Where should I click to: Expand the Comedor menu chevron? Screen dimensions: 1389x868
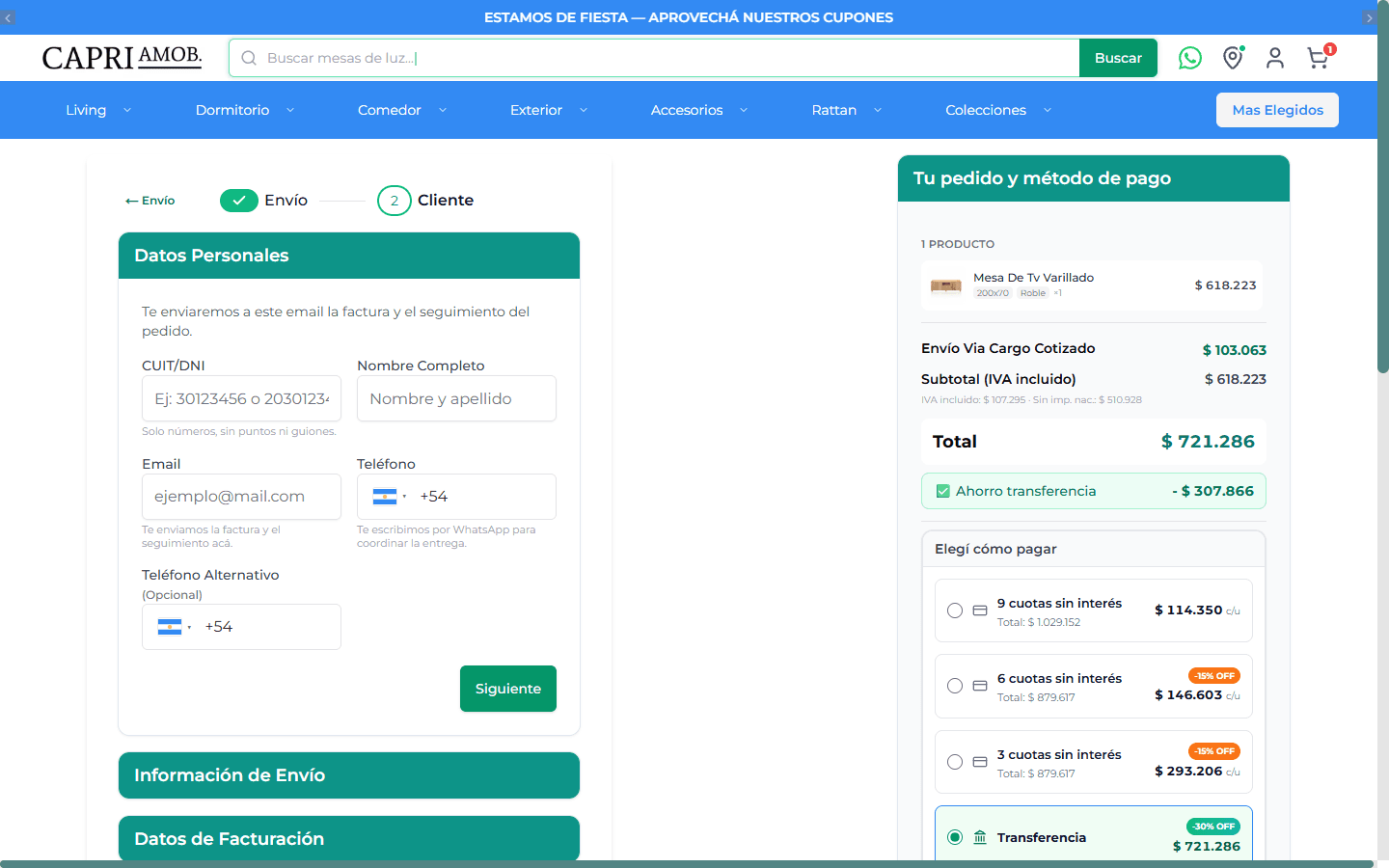443,110
